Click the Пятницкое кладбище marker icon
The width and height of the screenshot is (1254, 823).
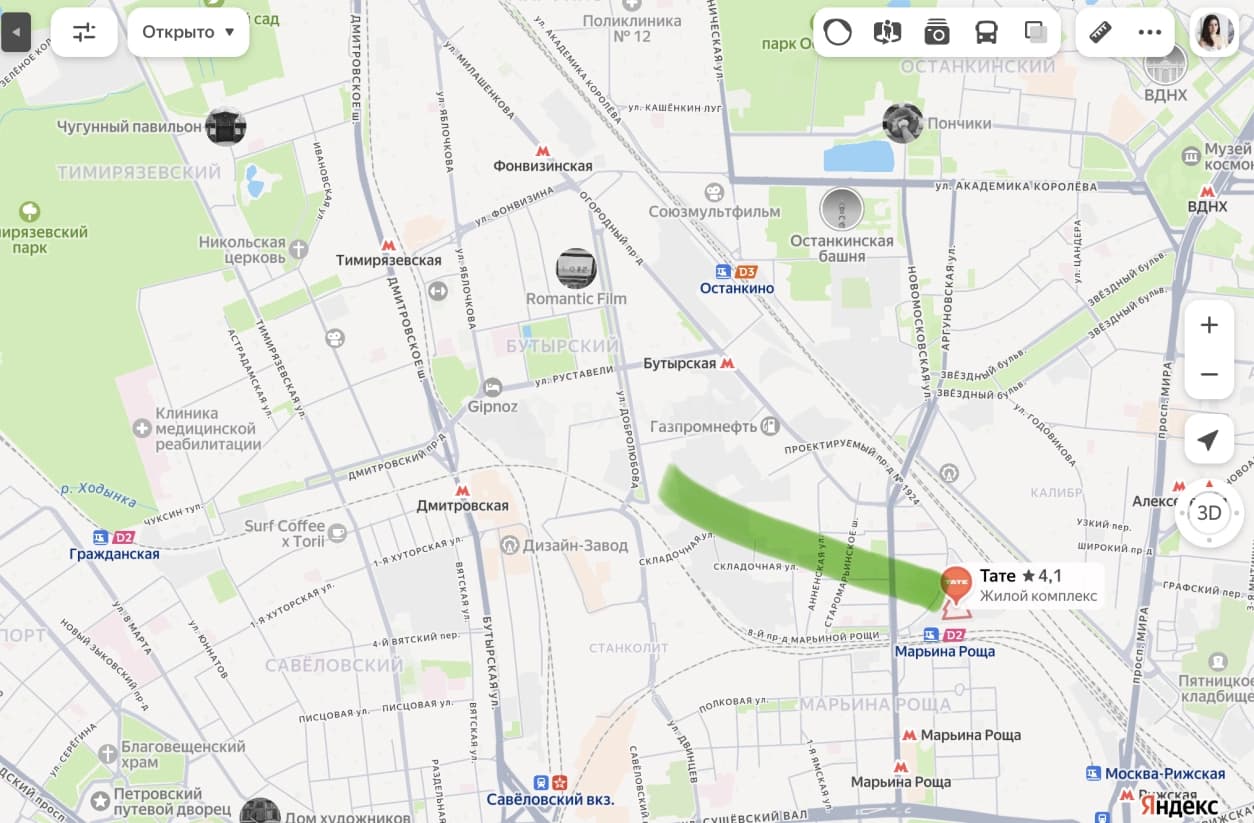(1217, 662)
